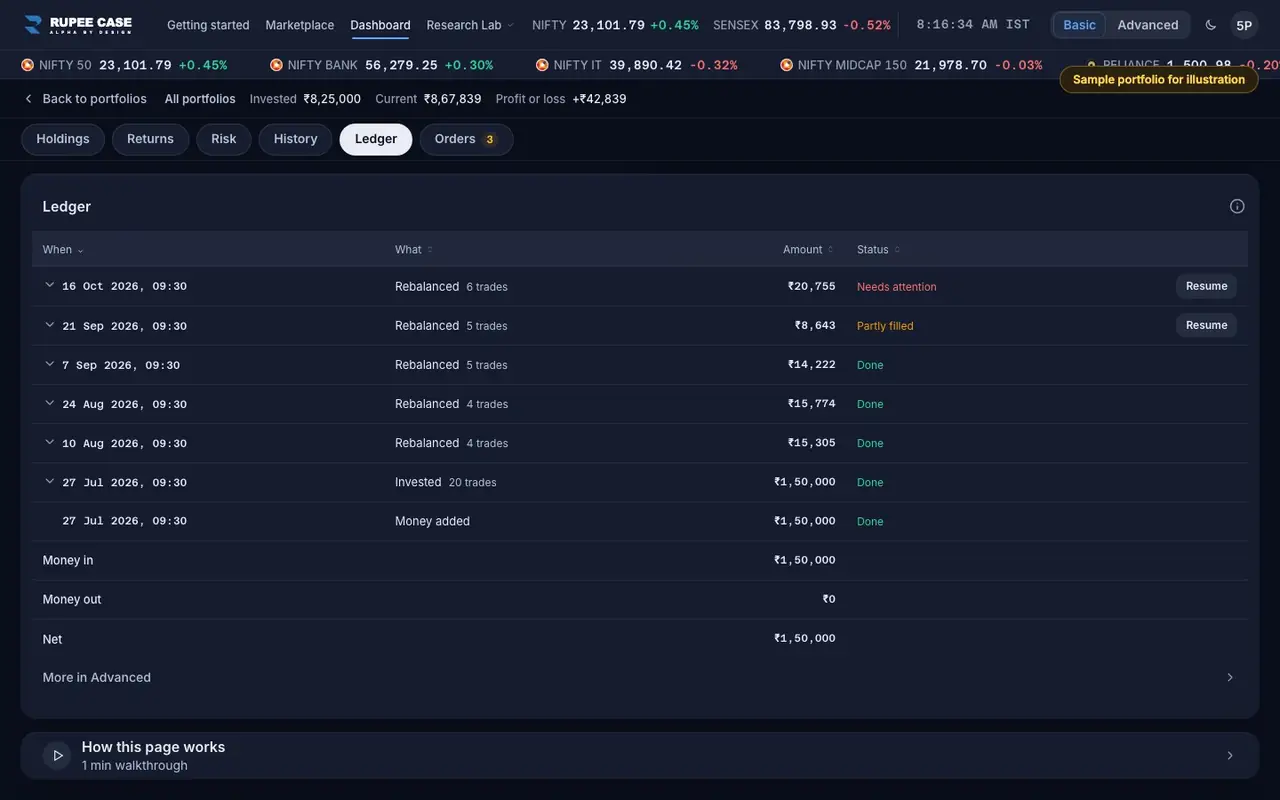Open the Orders tab
The image size is (1280, 800).
(466, 140)
